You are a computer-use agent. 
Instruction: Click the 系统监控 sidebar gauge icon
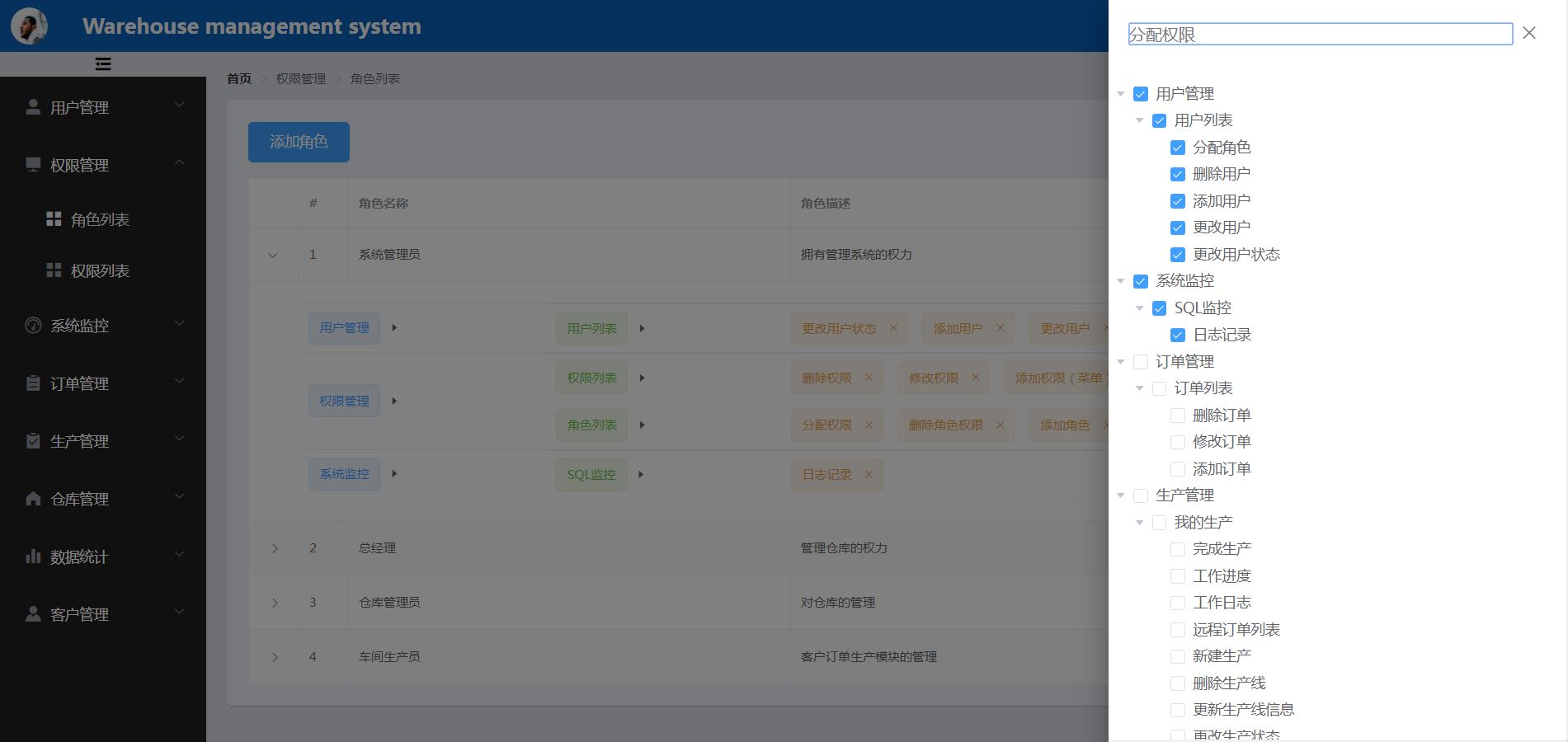33,326
